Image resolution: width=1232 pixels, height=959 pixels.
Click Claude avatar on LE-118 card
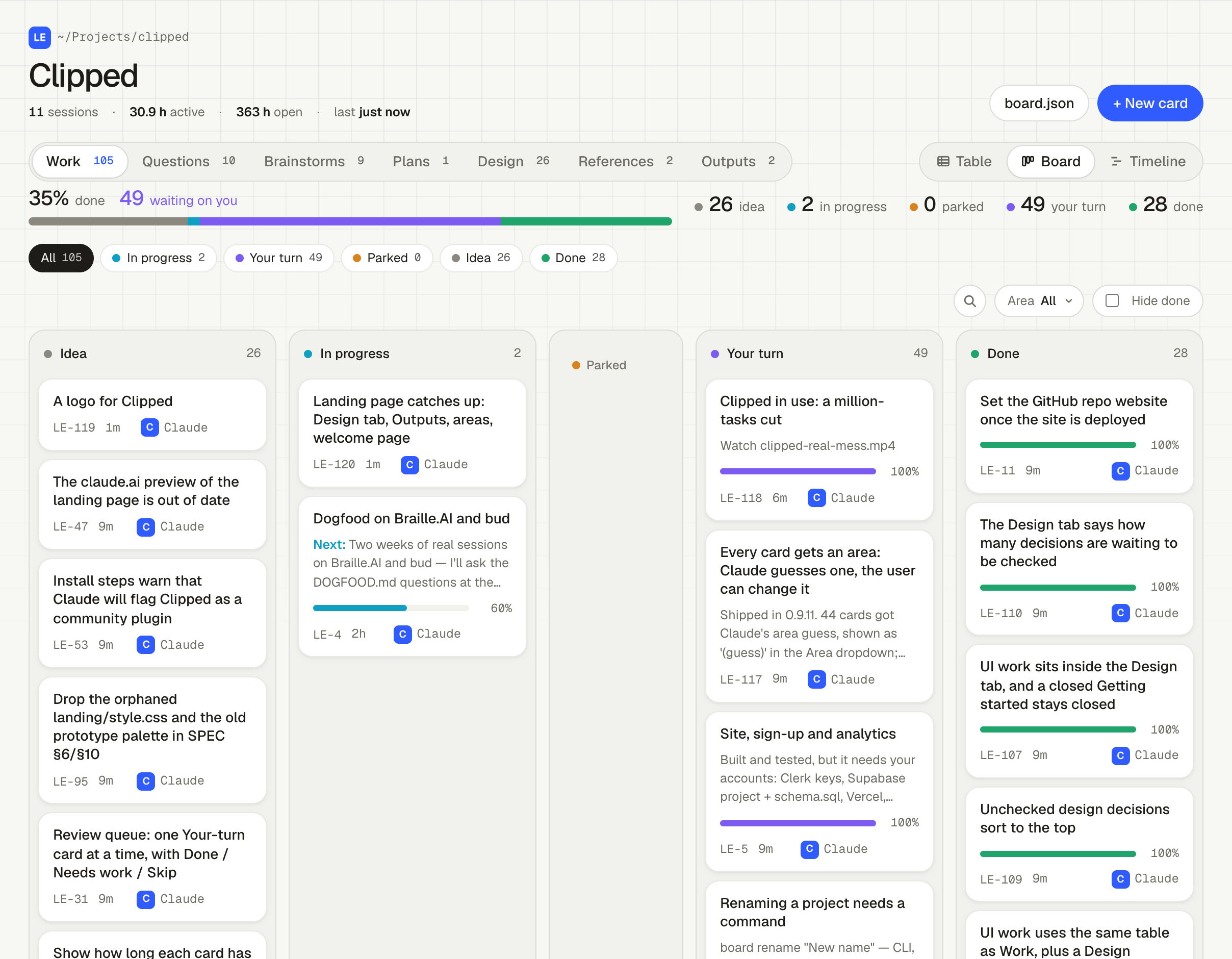(816, 498)
